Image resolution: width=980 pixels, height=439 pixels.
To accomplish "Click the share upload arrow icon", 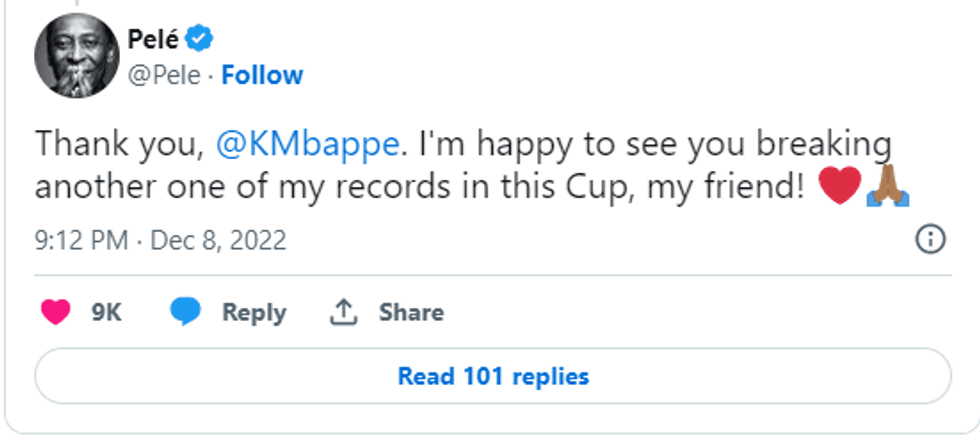I will tap(343, 312).
